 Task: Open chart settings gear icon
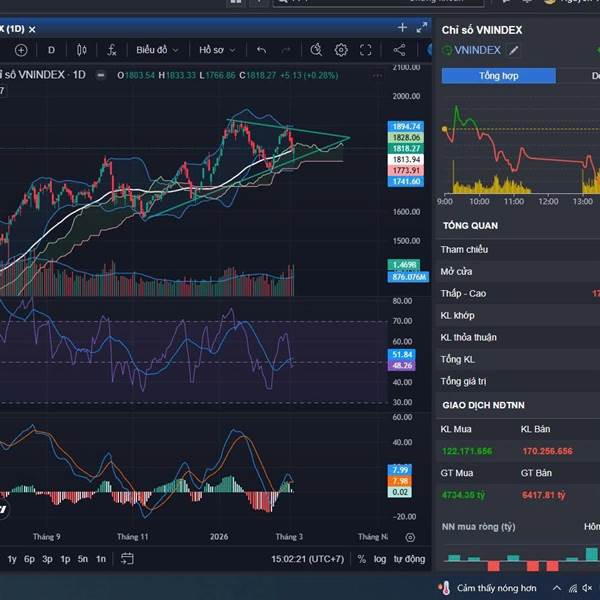pos(341,49)
